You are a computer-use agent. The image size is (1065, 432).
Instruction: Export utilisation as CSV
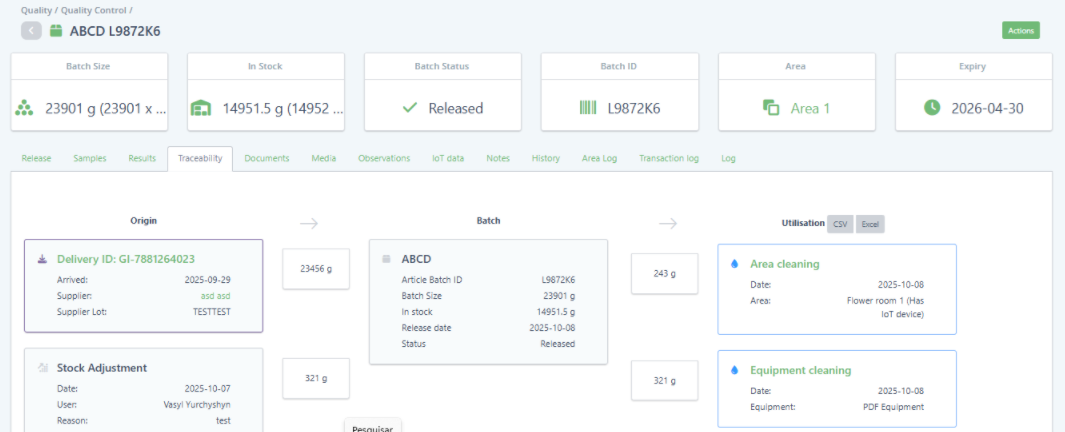point(840,224)
